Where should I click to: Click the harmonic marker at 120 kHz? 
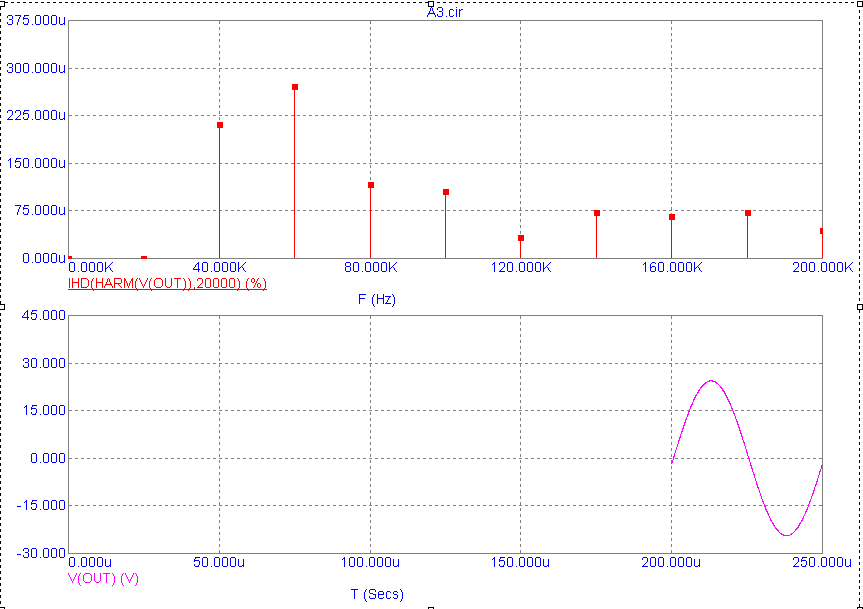click(521, 238)
